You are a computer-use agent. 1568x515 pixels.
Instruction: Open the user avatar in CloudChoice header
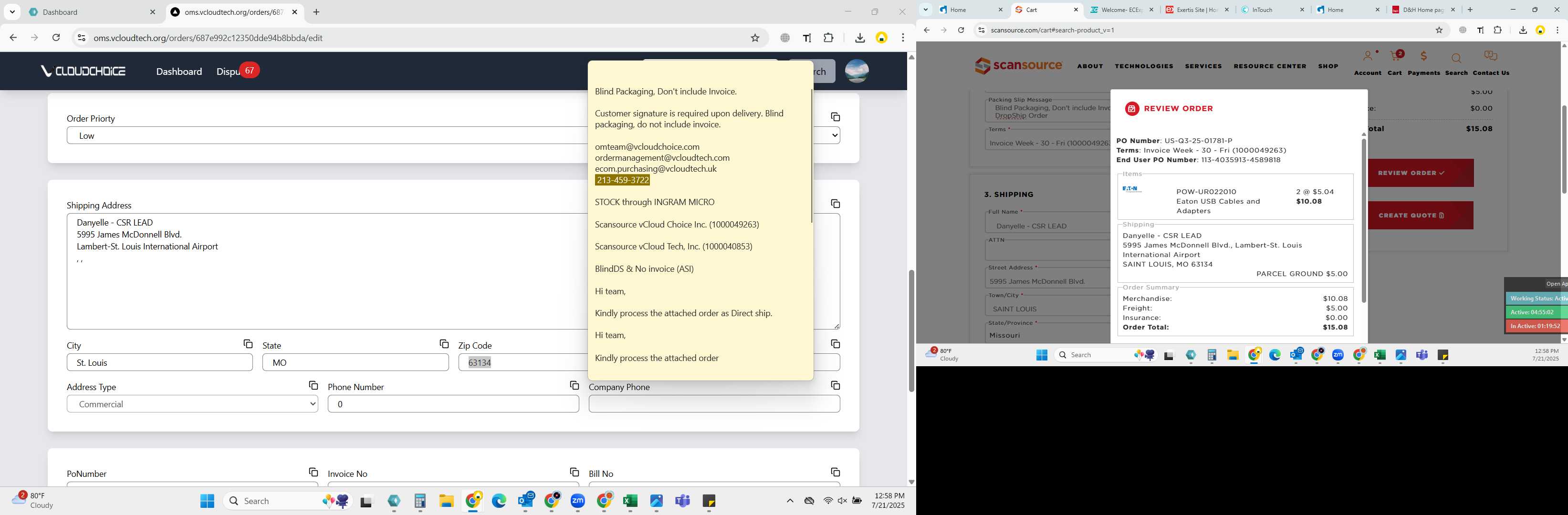(857, 71)
